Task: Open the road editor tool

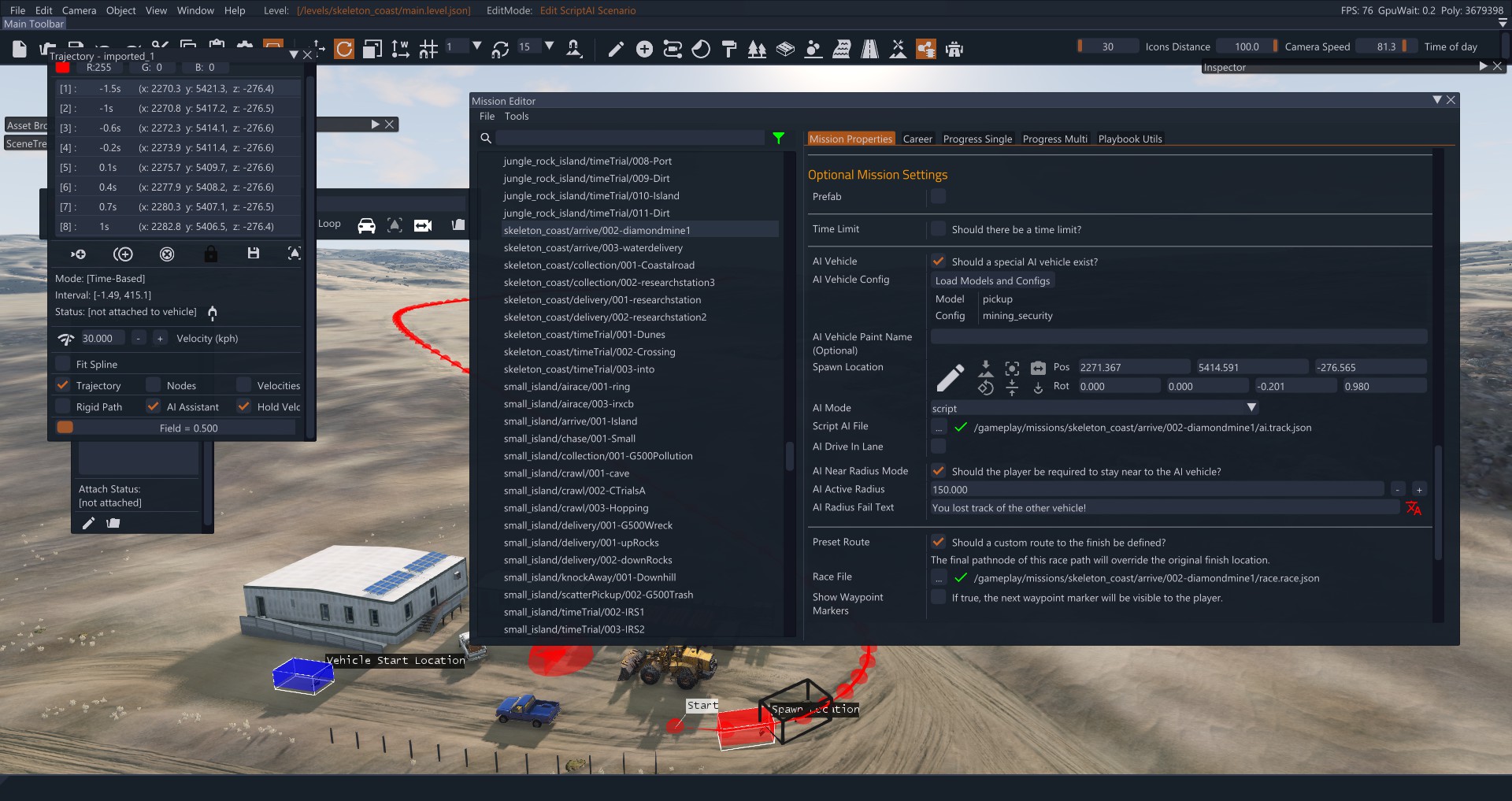Action: pyautogui.click(x=870, y=49)
